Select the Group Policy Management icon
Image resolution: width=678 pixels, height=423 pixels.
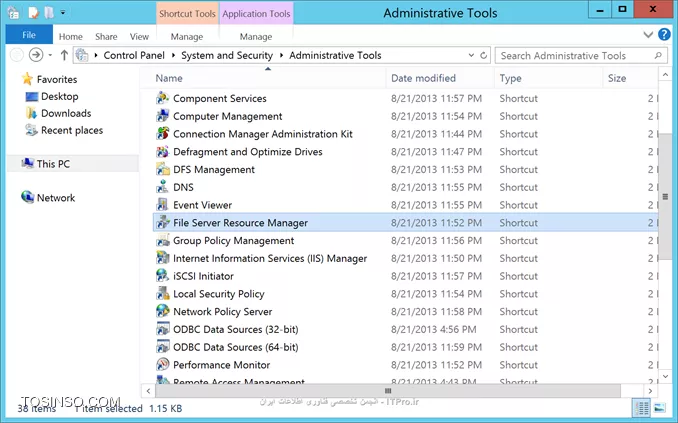[163, 240]
